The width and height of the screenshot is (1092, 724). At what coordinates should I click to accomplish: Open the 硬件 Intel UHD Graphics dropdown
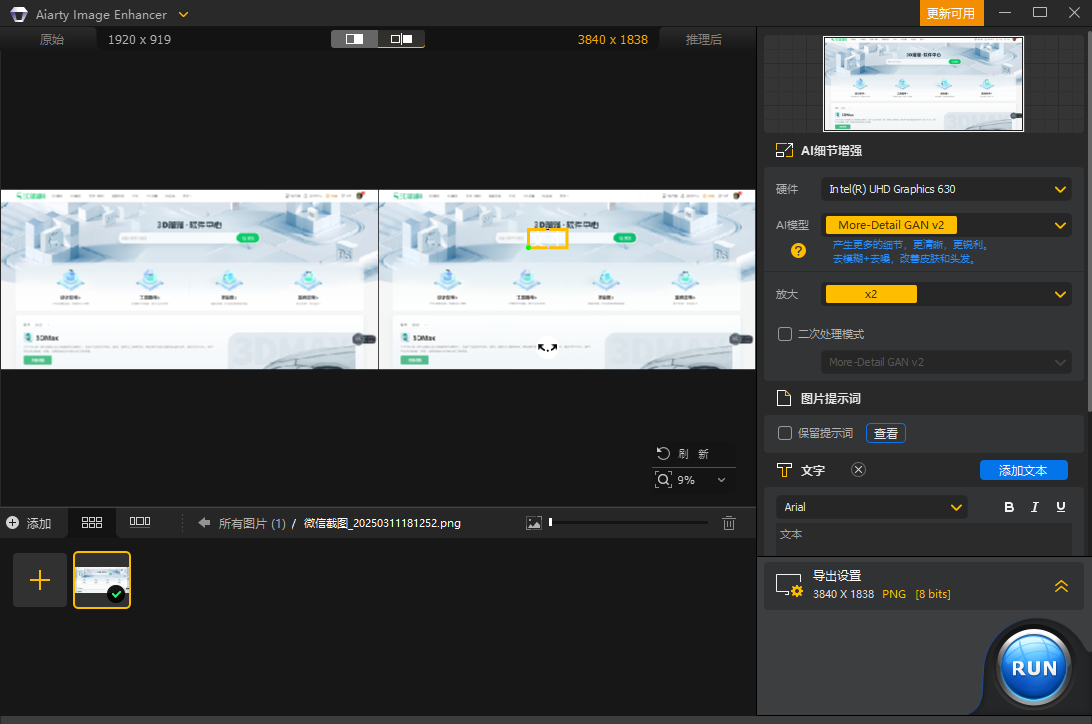click(x=946, y=189)
